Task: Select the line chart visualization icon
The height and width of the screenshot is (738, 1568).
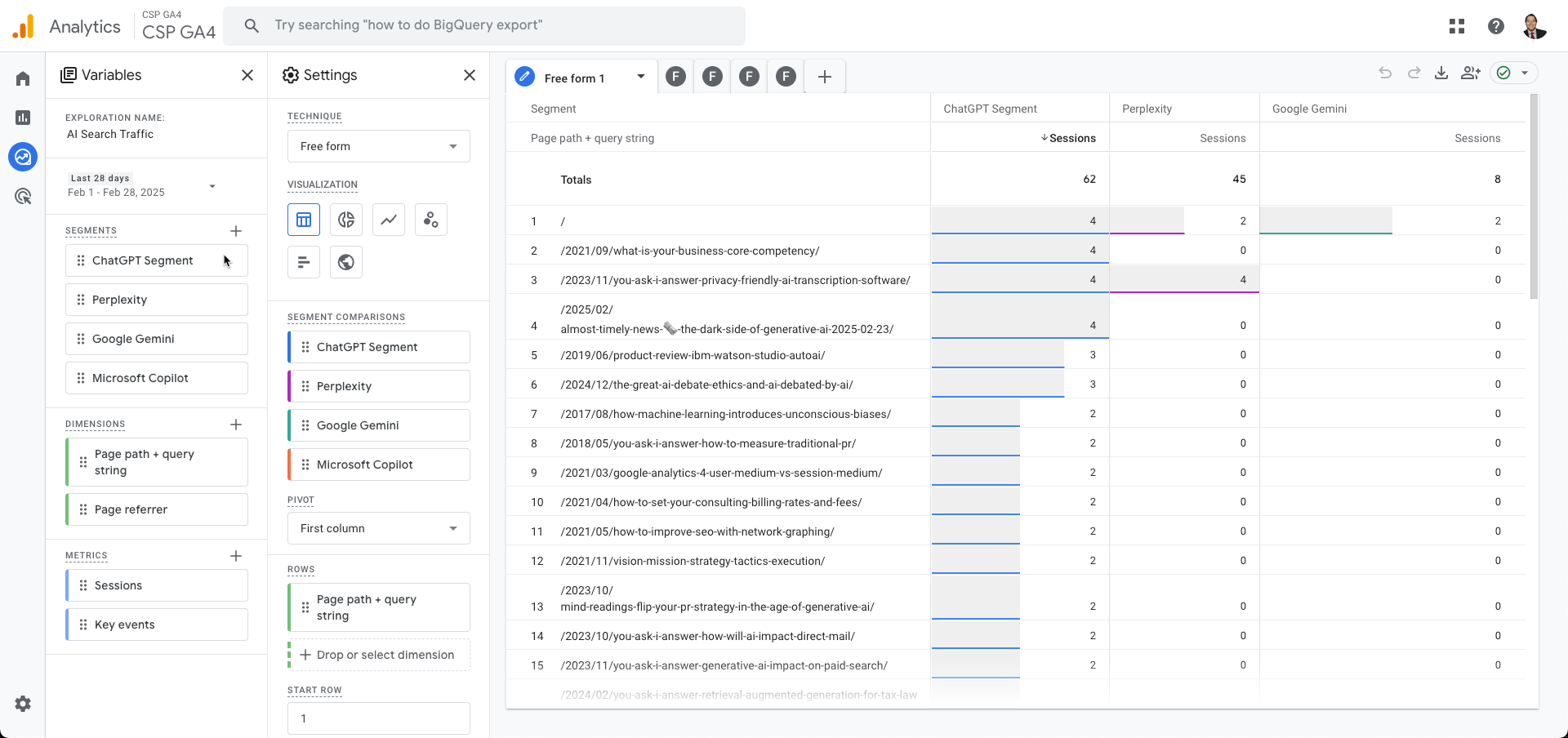Action: click(x=389, y=220)
